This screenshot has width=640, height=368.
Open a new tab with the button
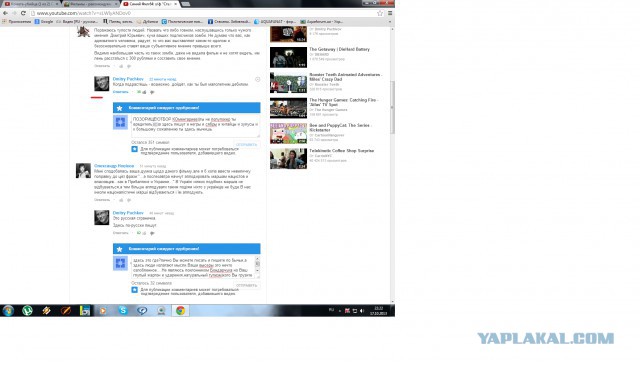point(186,4)
